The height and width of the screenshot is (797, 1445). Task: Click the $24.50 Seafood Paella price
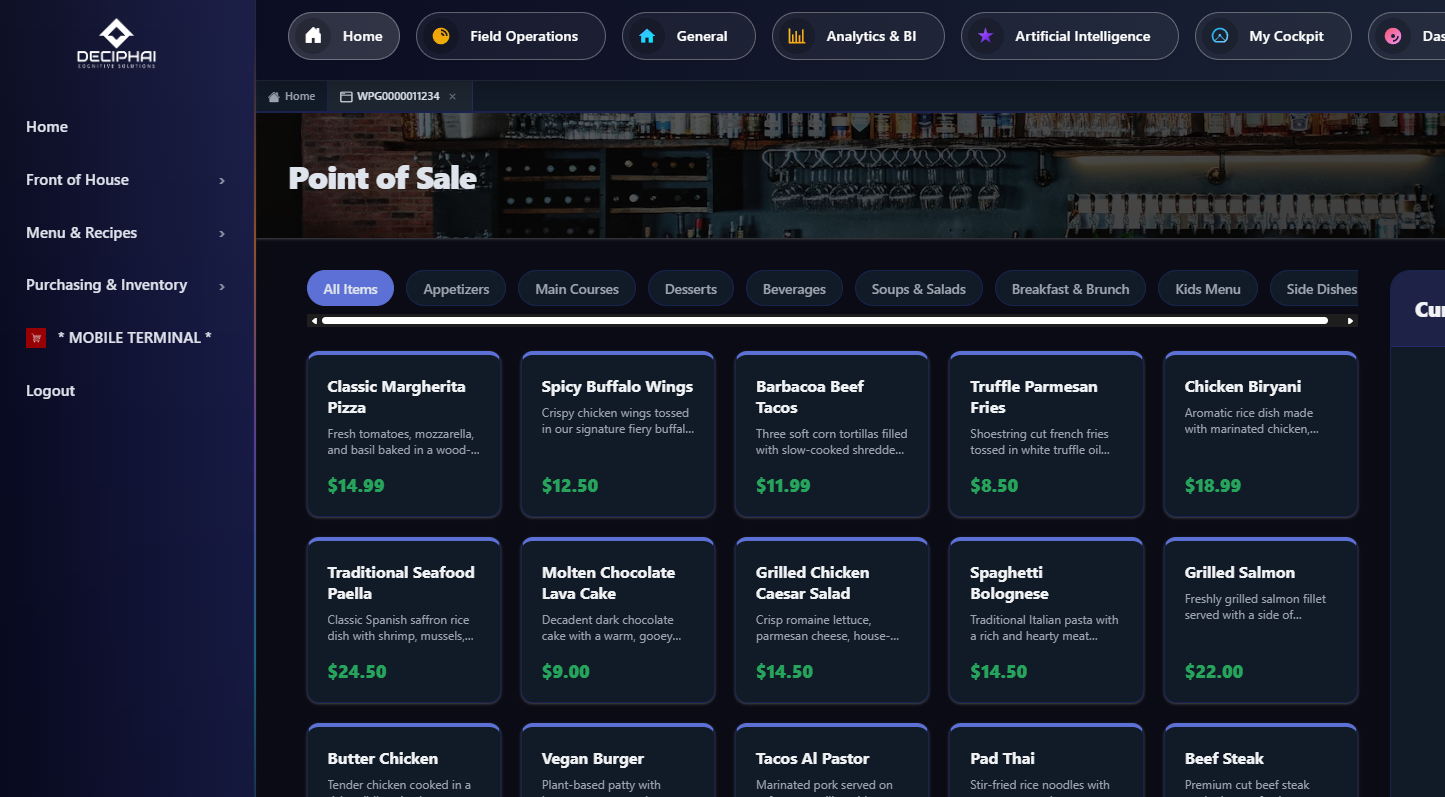click(357, 672)
